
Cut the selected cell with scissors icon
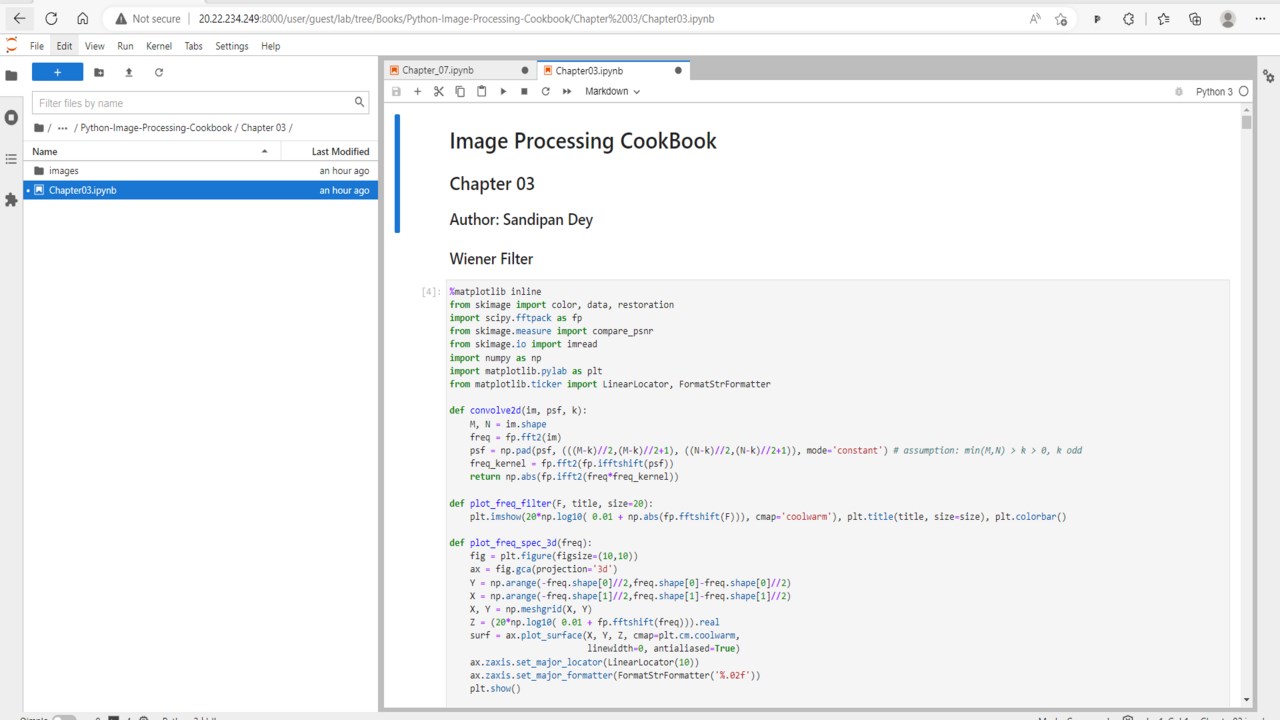tap(438, 91)
